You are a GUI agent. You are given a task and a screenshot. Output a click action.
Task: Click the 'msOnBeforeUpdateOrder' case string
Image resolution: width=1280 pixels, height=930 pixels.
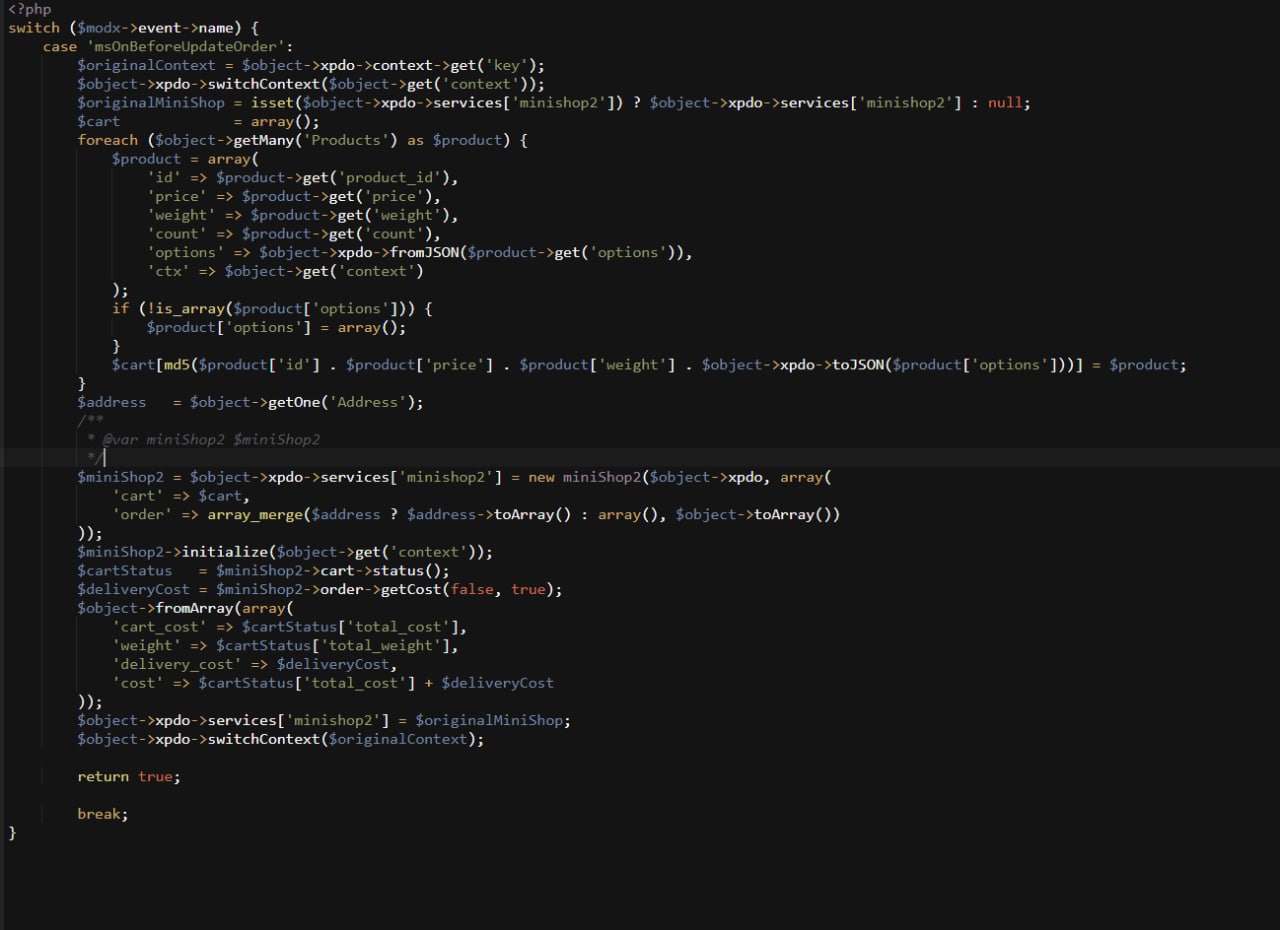190,46
